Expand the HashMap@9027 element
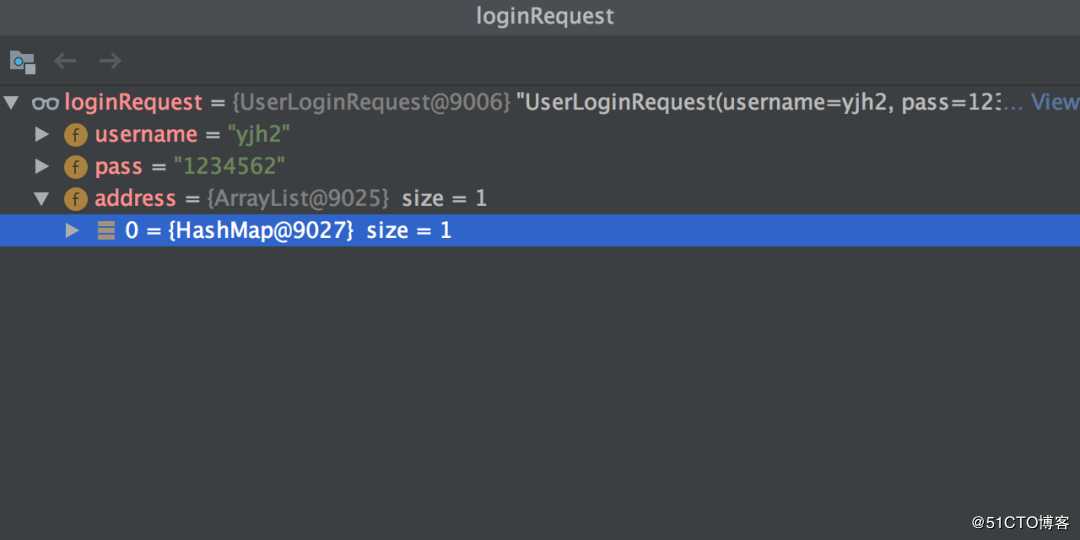This screenshot has height=540, width=1080. pyautogui.click(x=72, y=230)
